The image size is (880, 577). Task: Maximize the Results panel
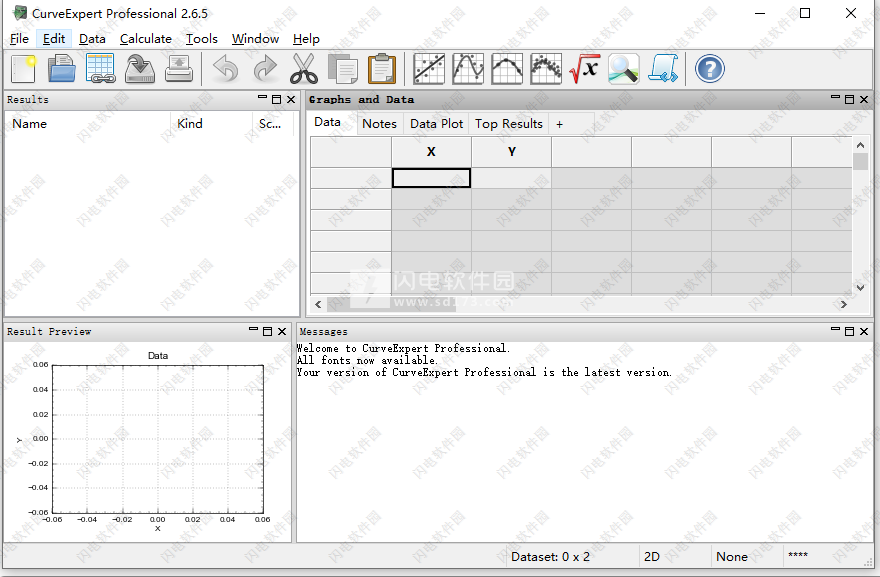point(276,99)
